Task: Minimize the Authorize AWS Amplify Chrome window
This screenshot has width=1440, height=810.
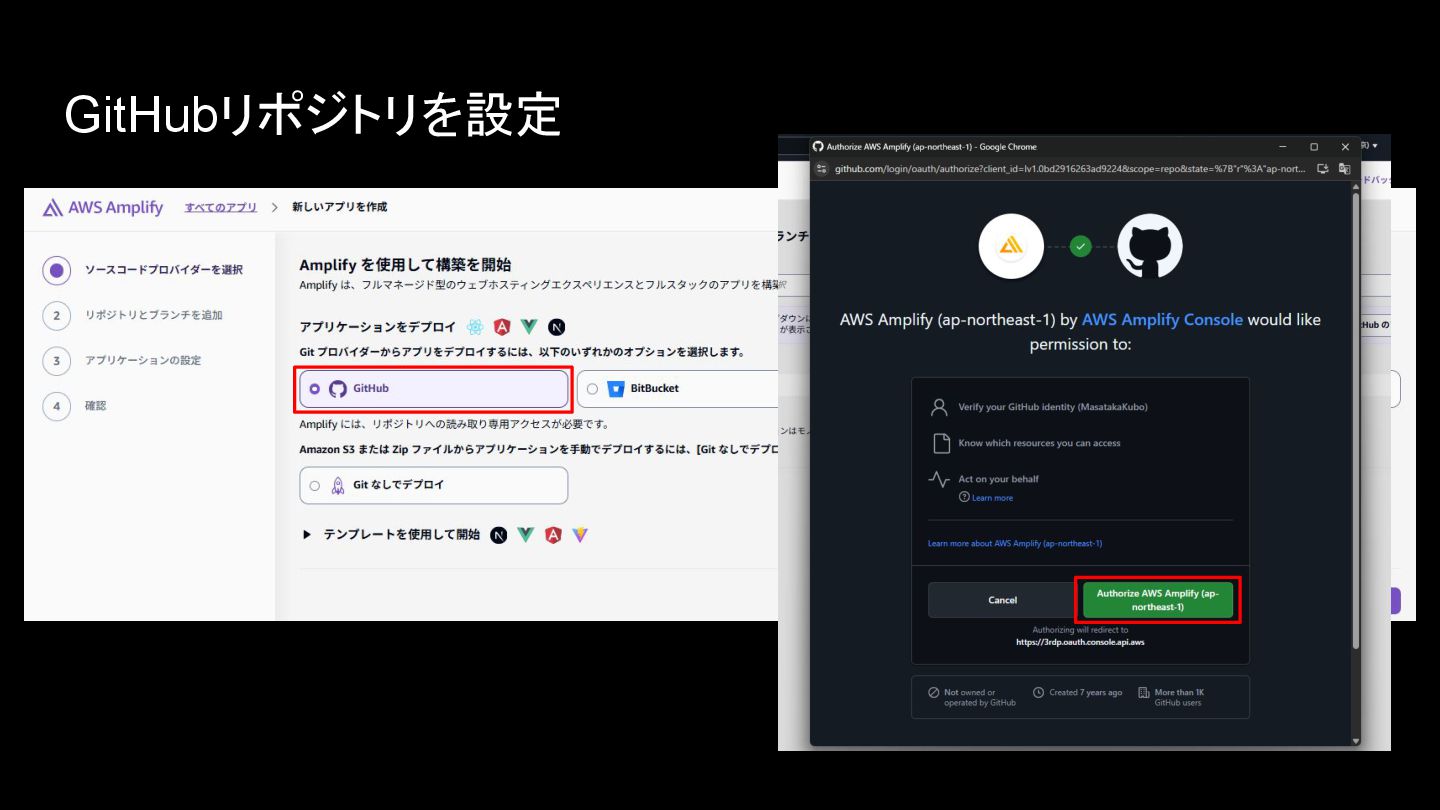Action: click(x=1283, y=147)
